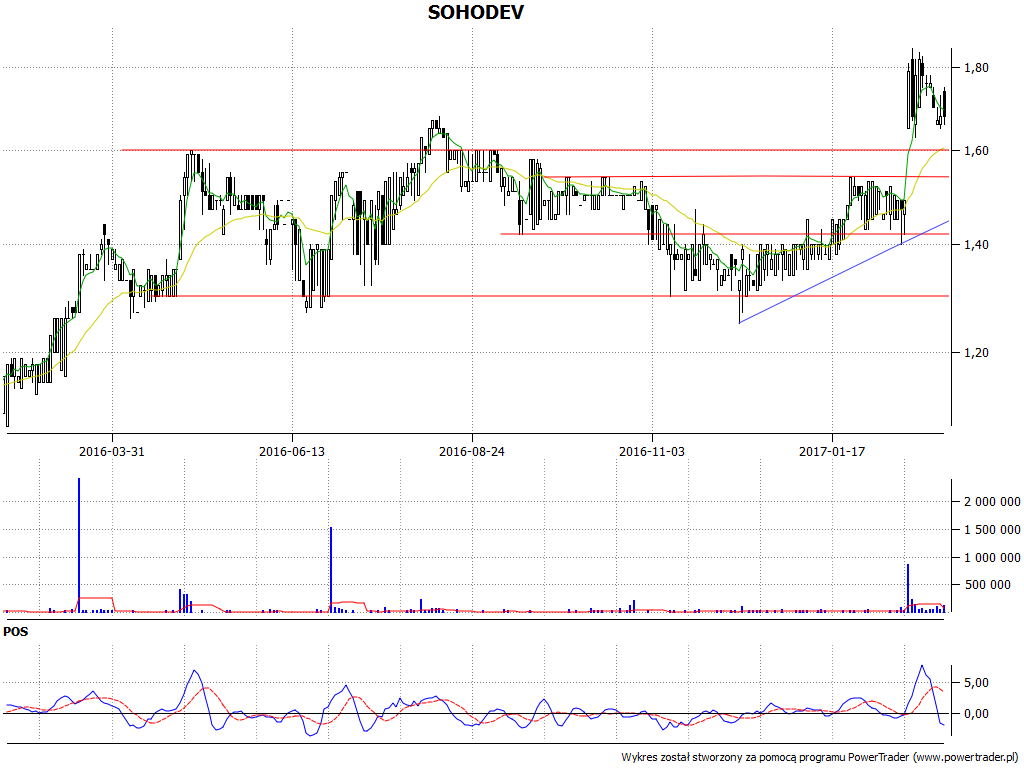Click the tallest volume spike near March 2016
Image resolution: width=1024 pixels, height=768 pixels.
coord(79,545)
